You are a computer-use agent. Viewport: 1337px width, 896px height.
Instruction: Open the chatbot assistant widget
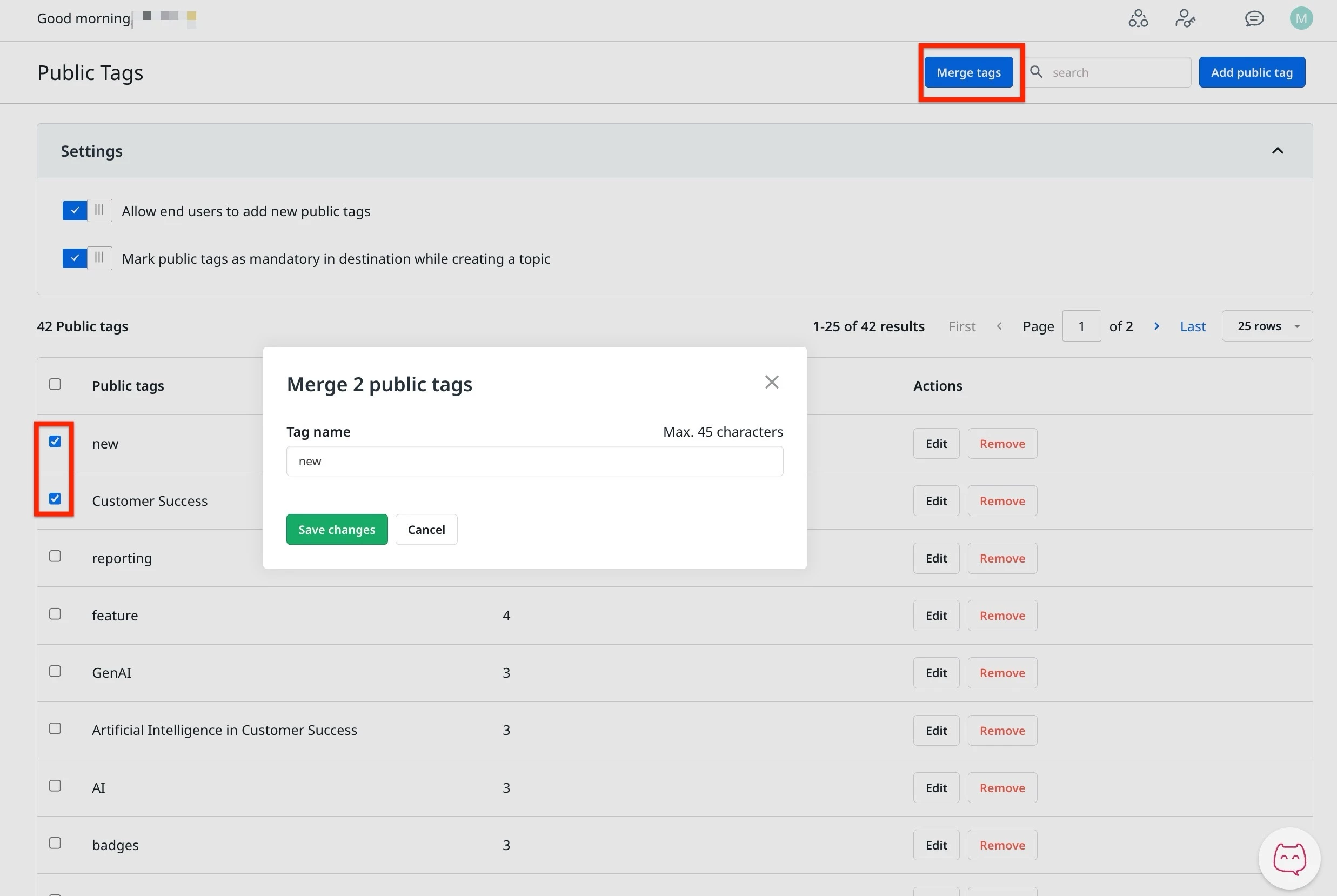click(1289, 858)
